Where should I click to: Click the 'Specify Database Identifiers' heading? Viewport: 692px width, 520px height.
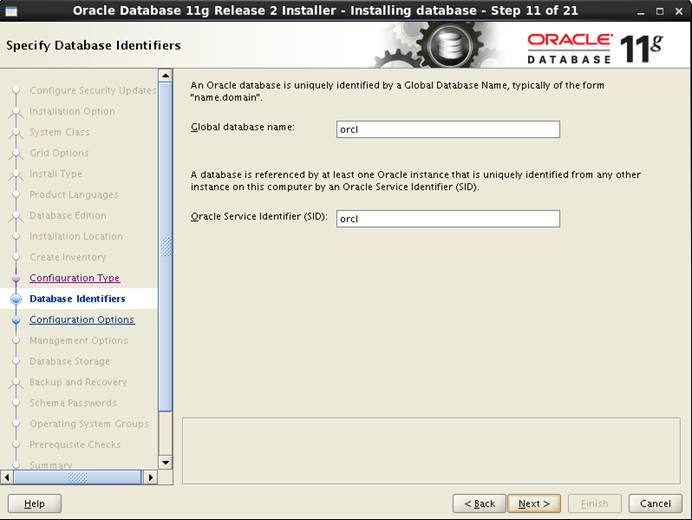(x=94, y=45)
